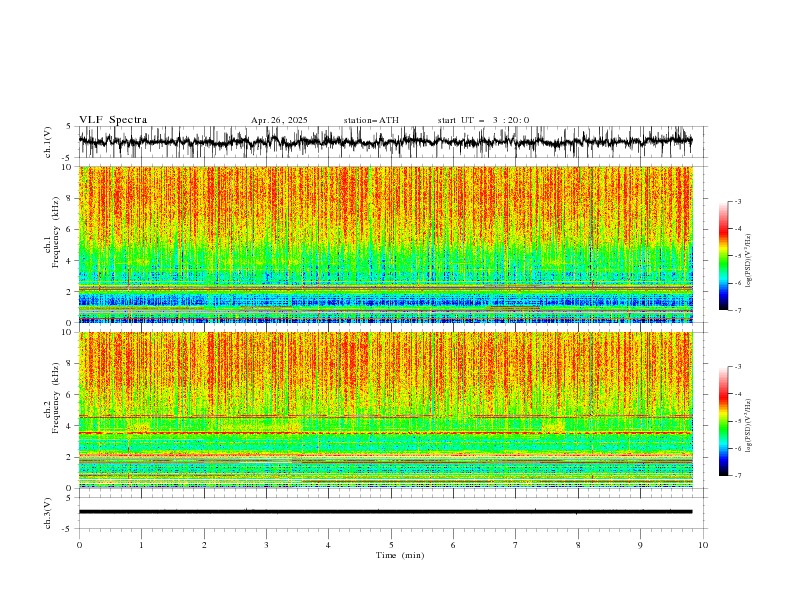Click the time axis tick label "8"

coord(578,545)
